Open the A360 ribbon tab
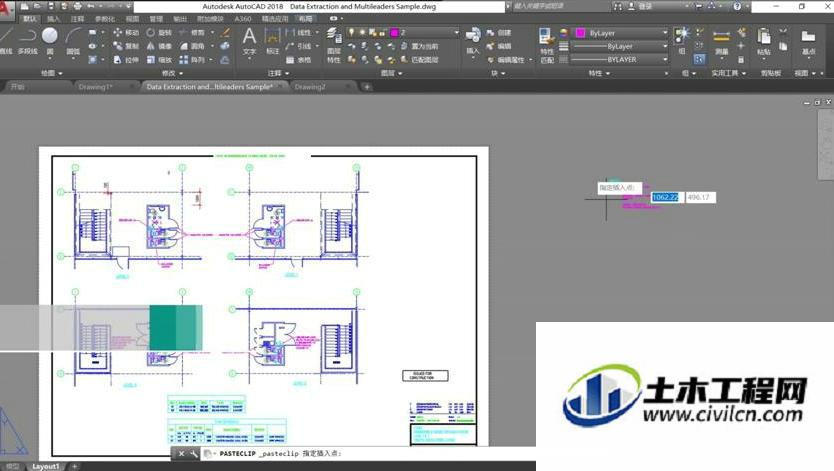This screenshot has width=834, height=471. click(x=243, y=19)
